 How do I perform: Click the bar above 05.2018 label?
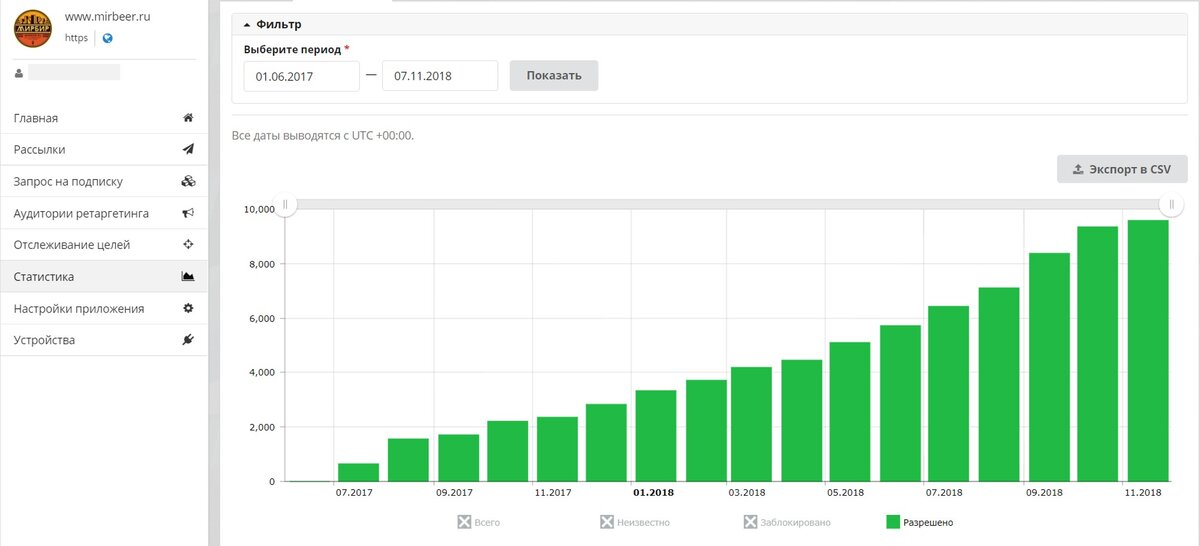click(852, 412)
